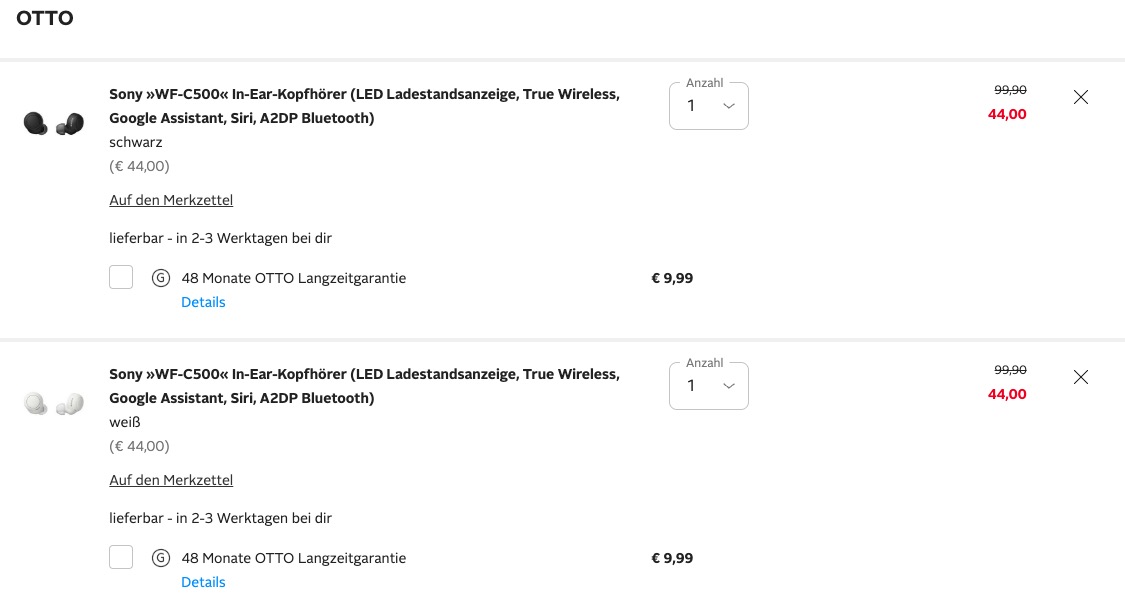Open the black Sony earbuds product thumbnail
Screen dimensions: 1125x602
point(53,124)
